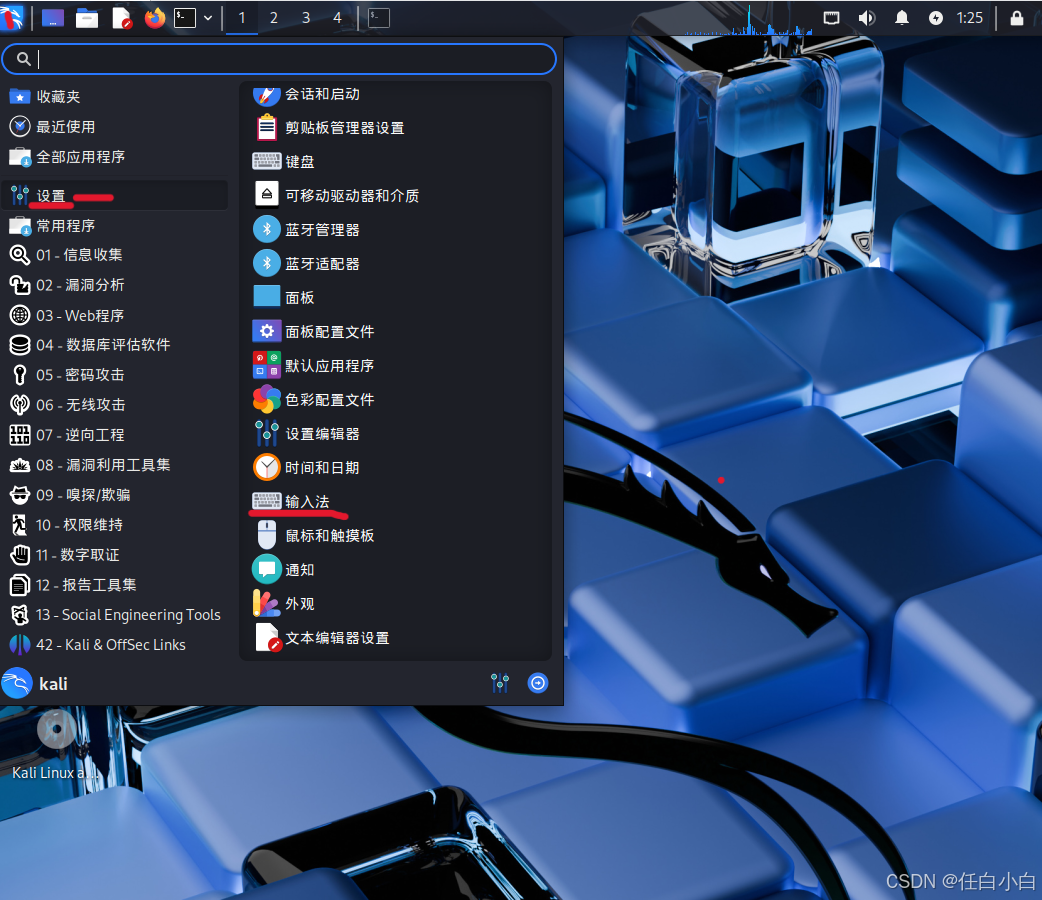Click the volume speaker icon
The image size is (1042, 900).
coord(867,18)
